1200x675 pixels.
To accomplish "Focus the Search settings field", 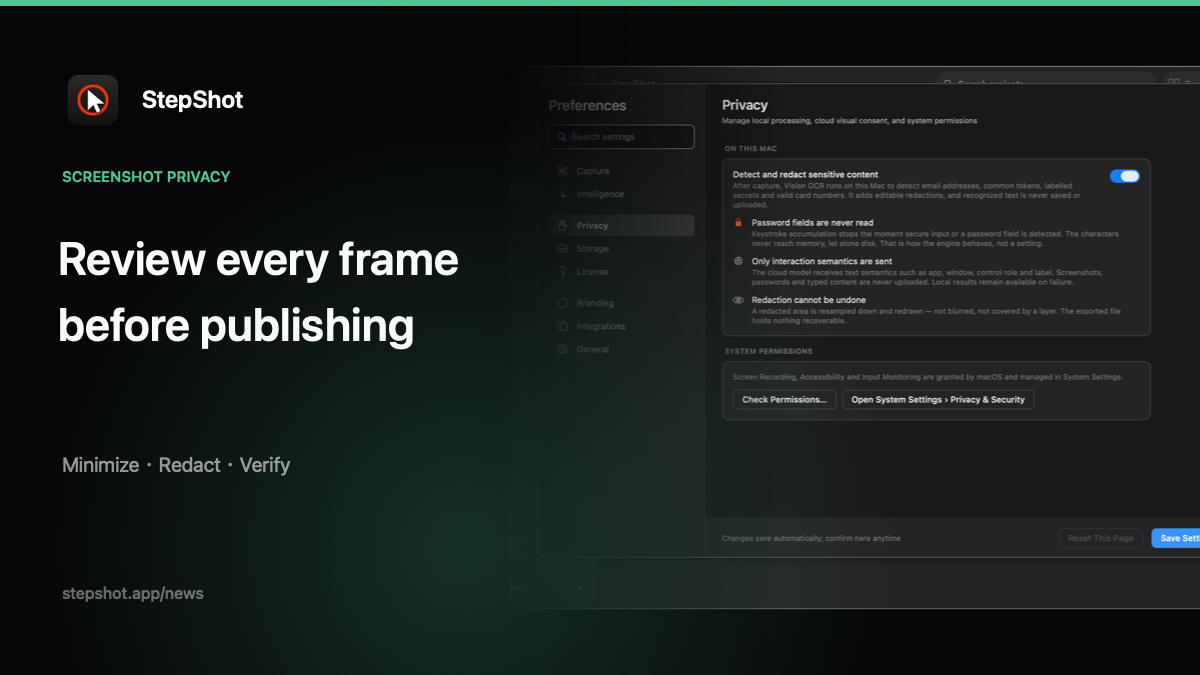I will tap(621, 137).
